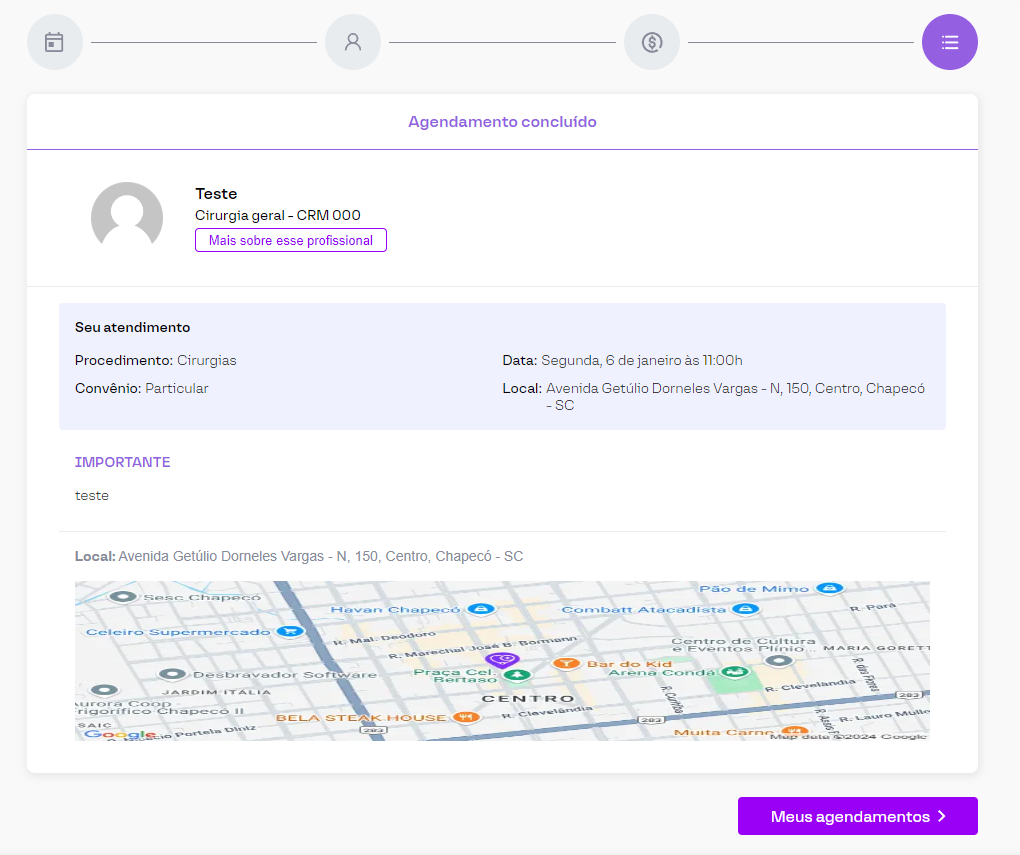This screenshot has width=1020, height=855.
Task: Click the Sesc Chapecó map marker
Action: (x=123, y=597)
